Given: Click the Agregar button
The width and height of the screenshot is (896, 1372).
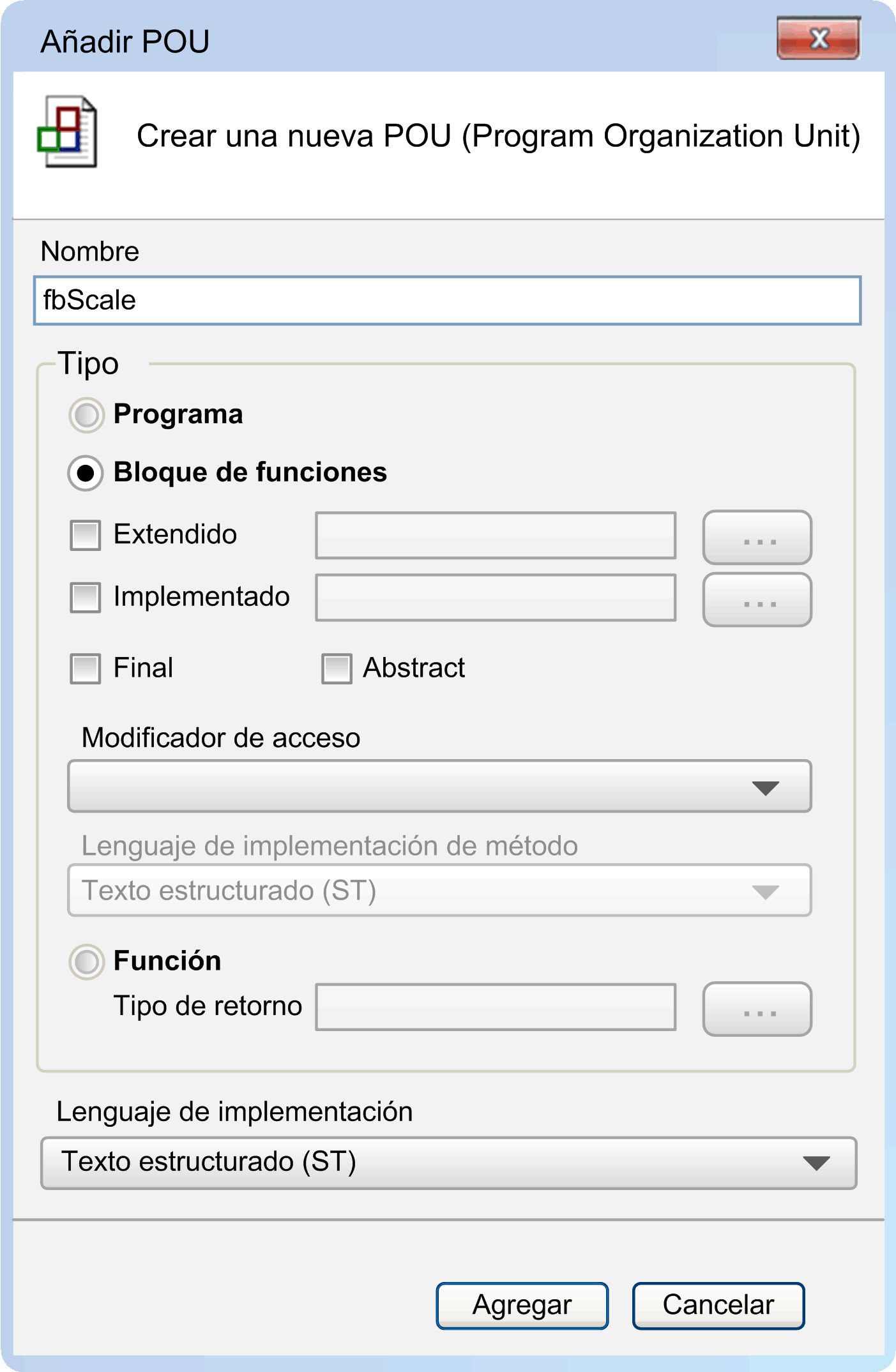Looking at the screenshot, I should (x=522, y=1306).
